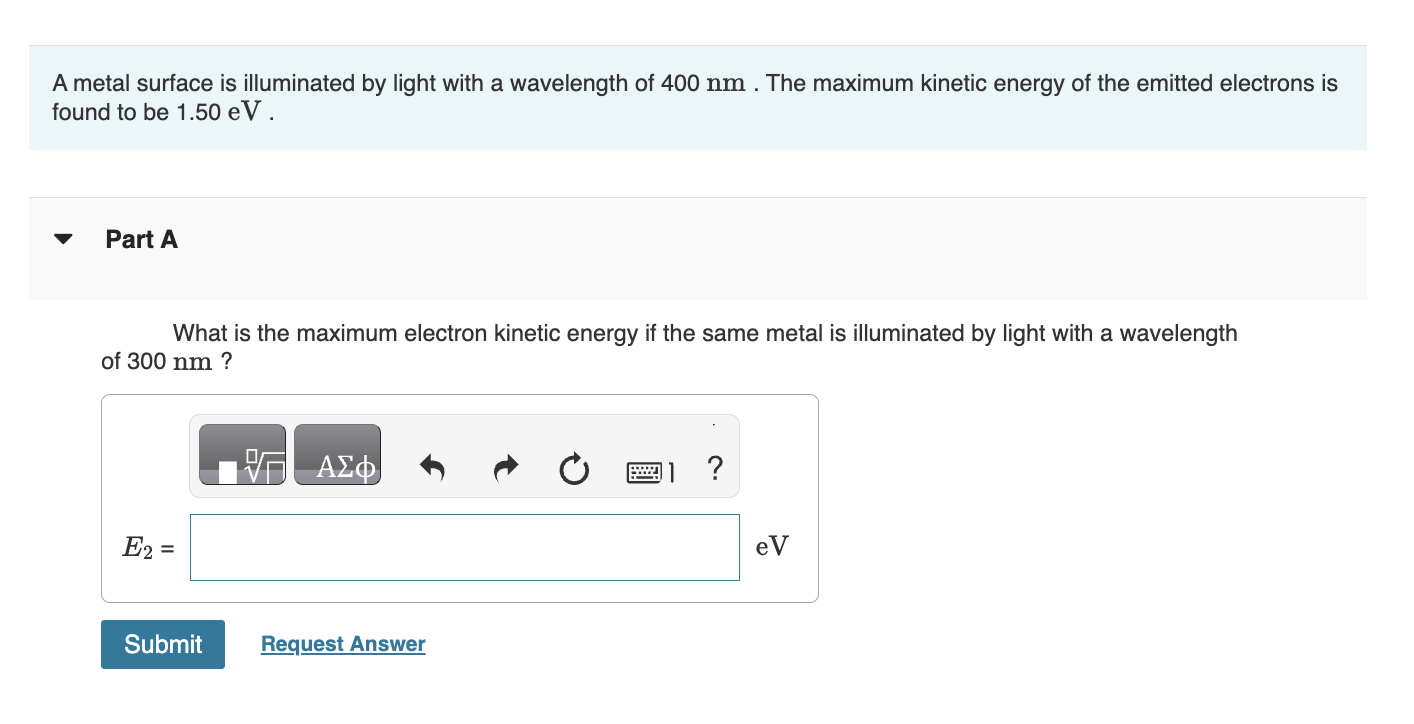Reset the answer using the circular arrow
The image size is (1414, 724).
(573, 467)
